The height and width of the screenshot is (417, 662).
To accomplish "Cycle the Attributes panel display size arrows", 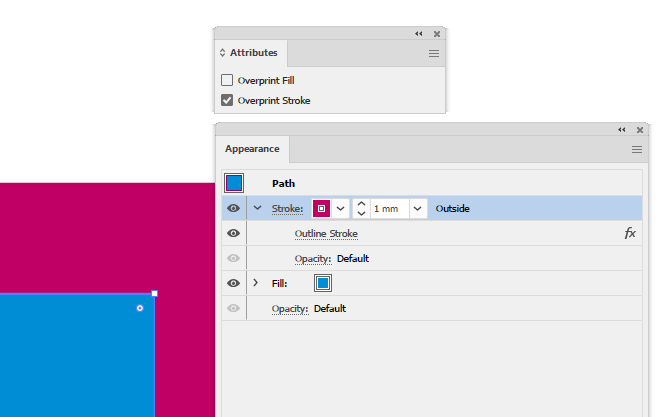I will [x=223, y=53].
